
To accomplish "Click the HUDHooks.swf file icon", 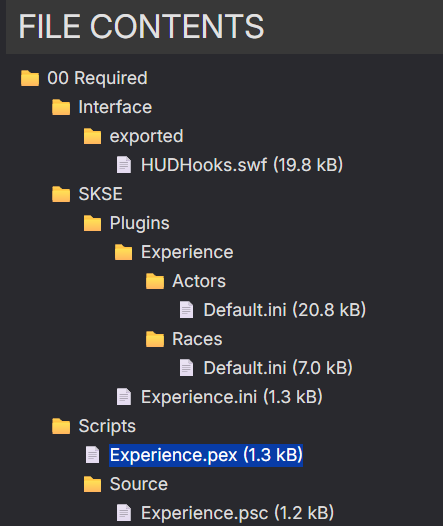I will [x=124, y=165].
